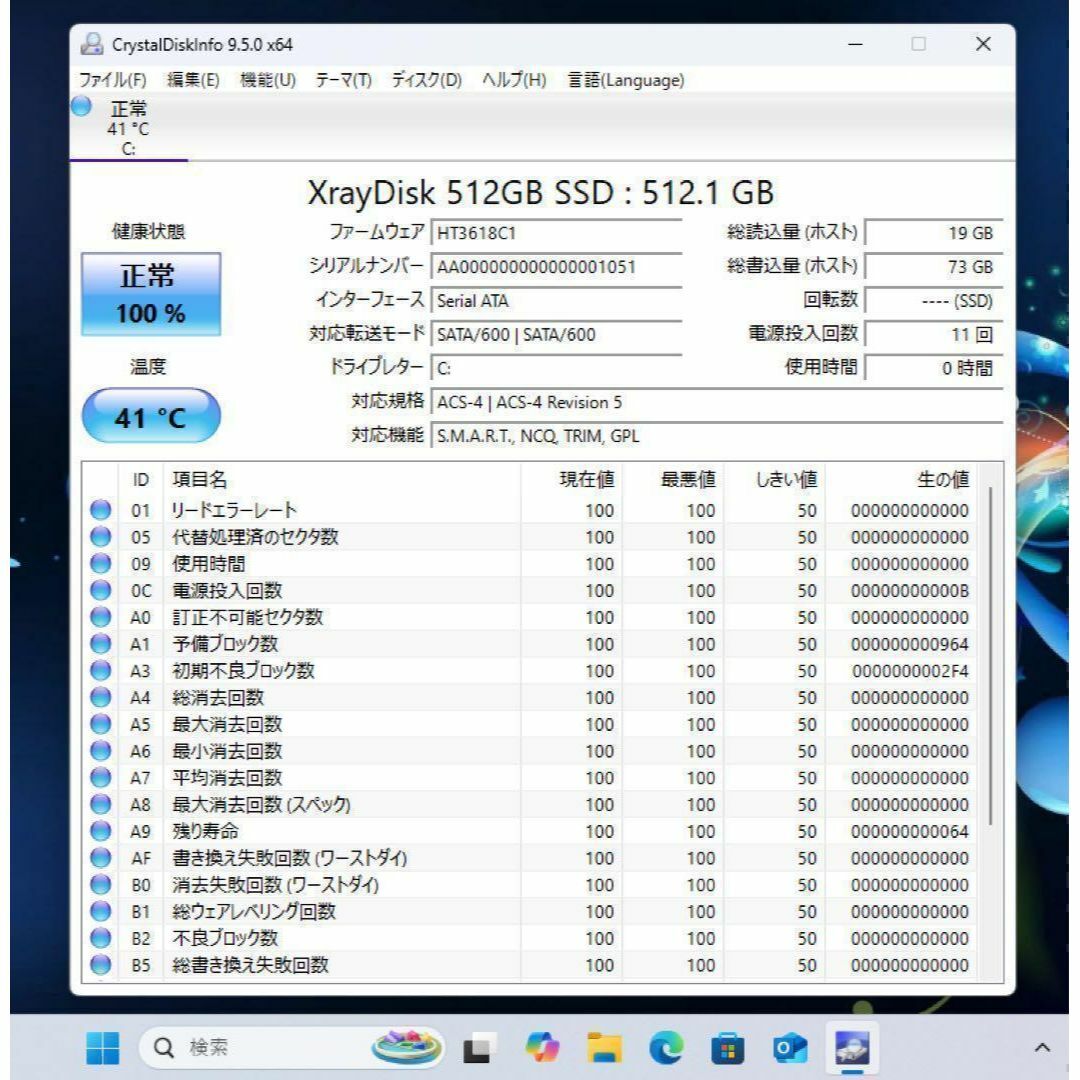Click the ドライブレター field showing C:
The image size is (1080, 1080).
[556, 368]
